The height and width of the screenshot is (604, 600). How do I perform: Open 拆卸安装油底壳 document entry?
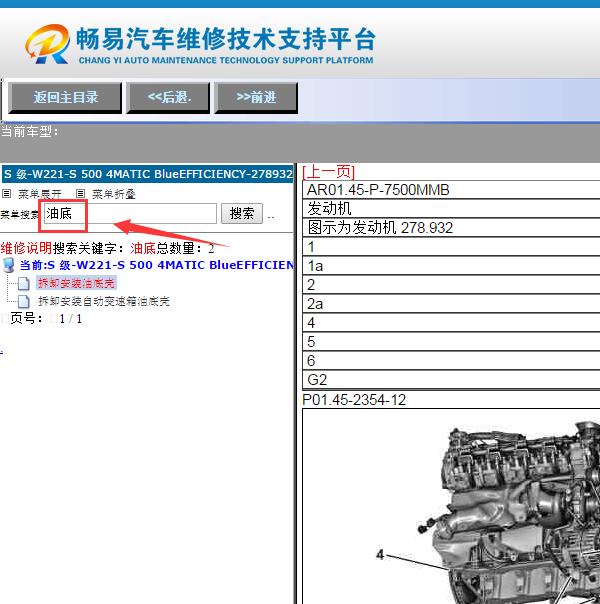click(76, 283)
